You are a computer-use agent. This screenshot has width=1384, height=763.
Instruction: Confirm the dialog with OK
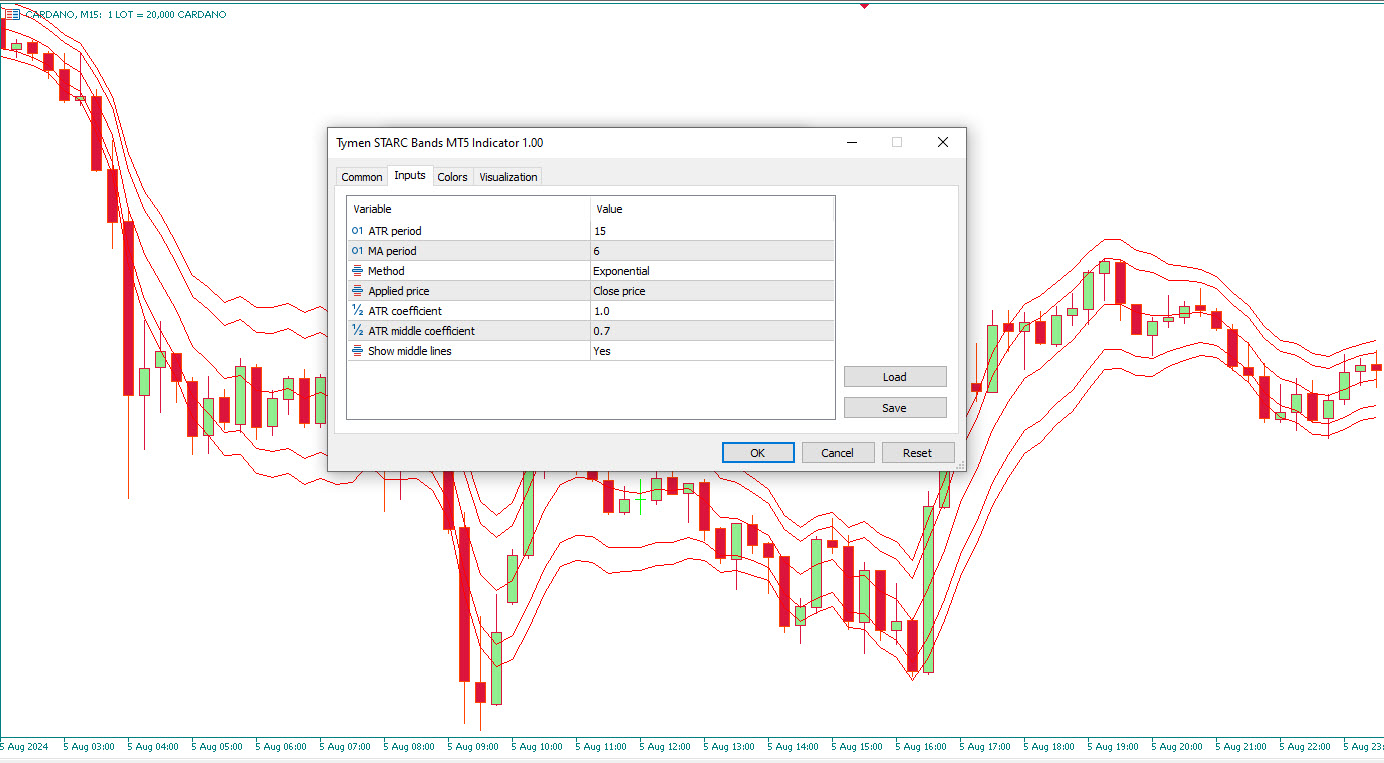click(758, 453)
